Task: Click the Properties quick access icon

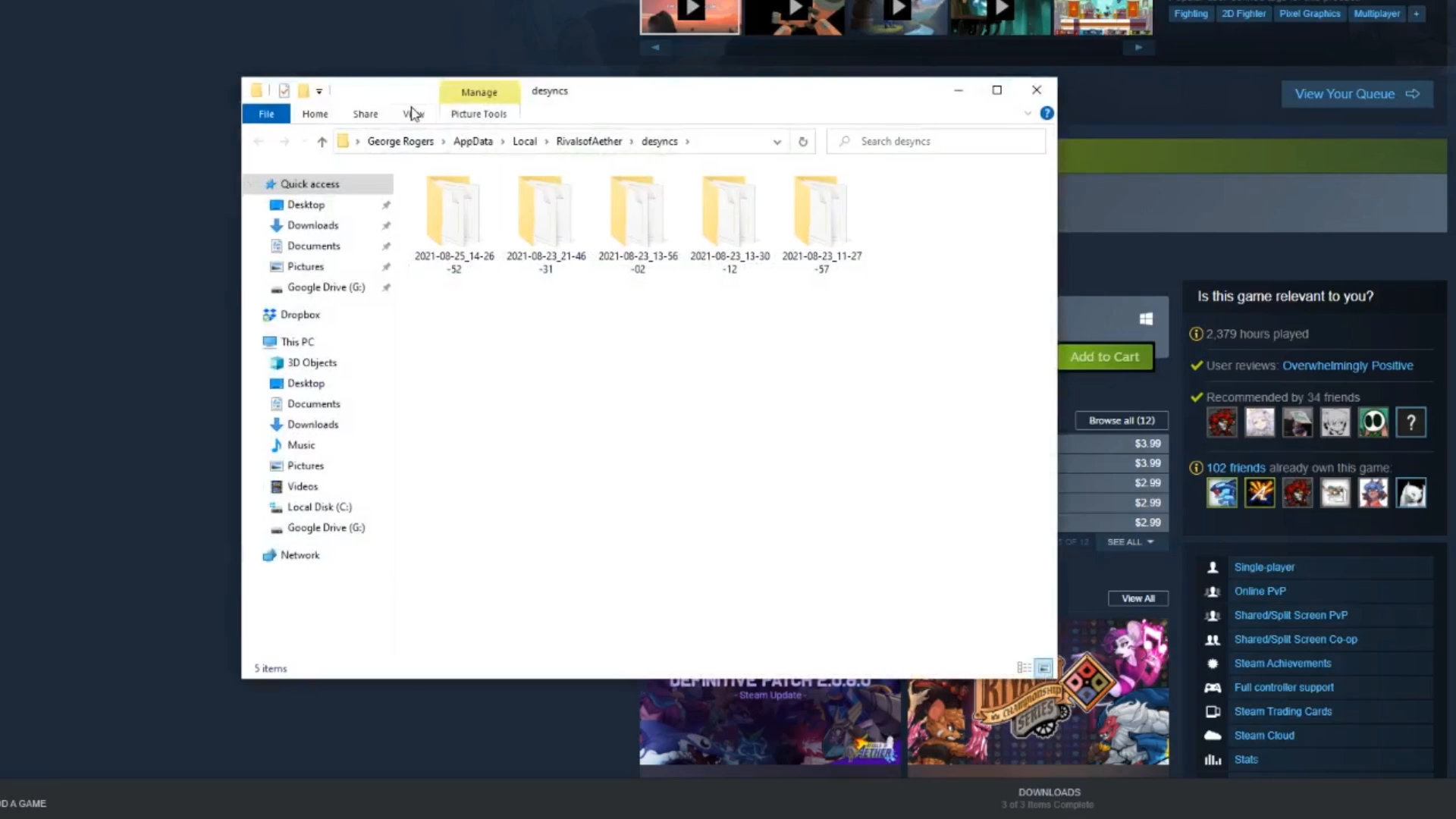Action: (284, 91)
